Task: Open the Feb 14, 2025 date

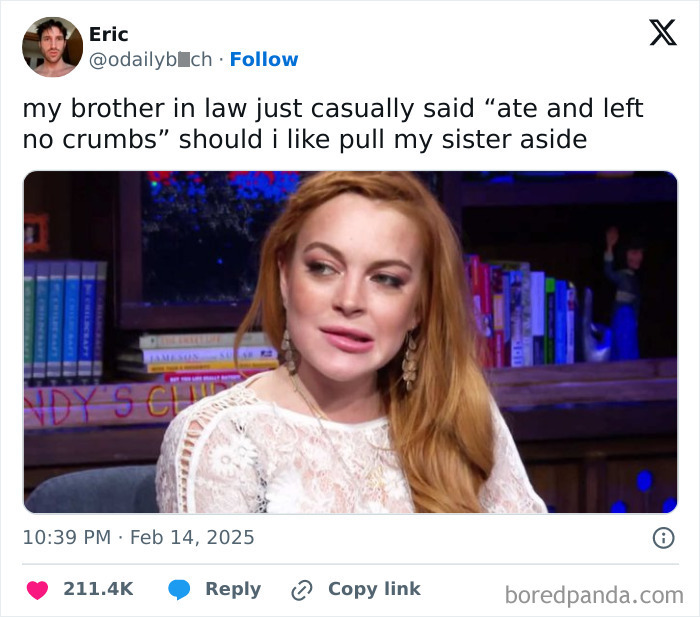Action: click(192, 537)
